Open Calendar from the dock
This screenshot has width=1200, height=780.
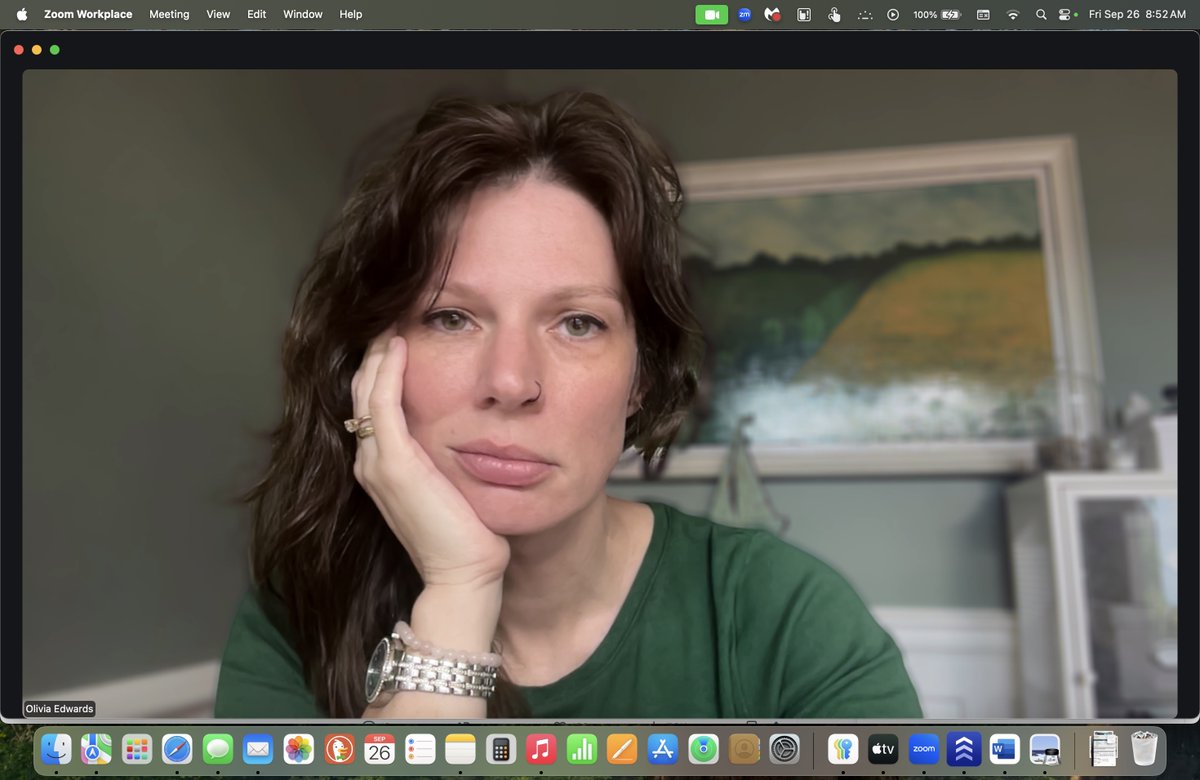point(380,748)
